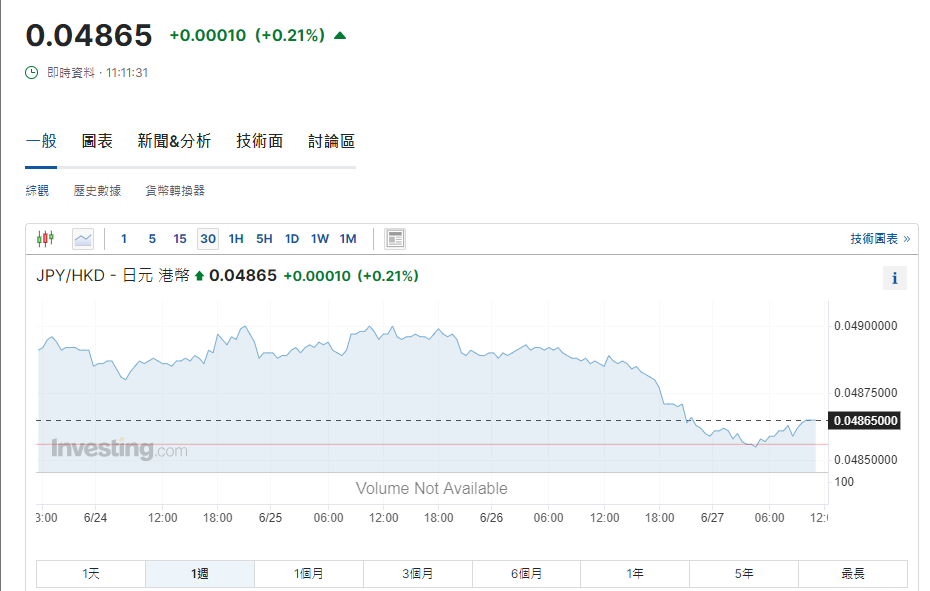This screenshot has height=591, width=930.
Task: Click the news table icon in chart toolbar
Action: pos(395,239)
